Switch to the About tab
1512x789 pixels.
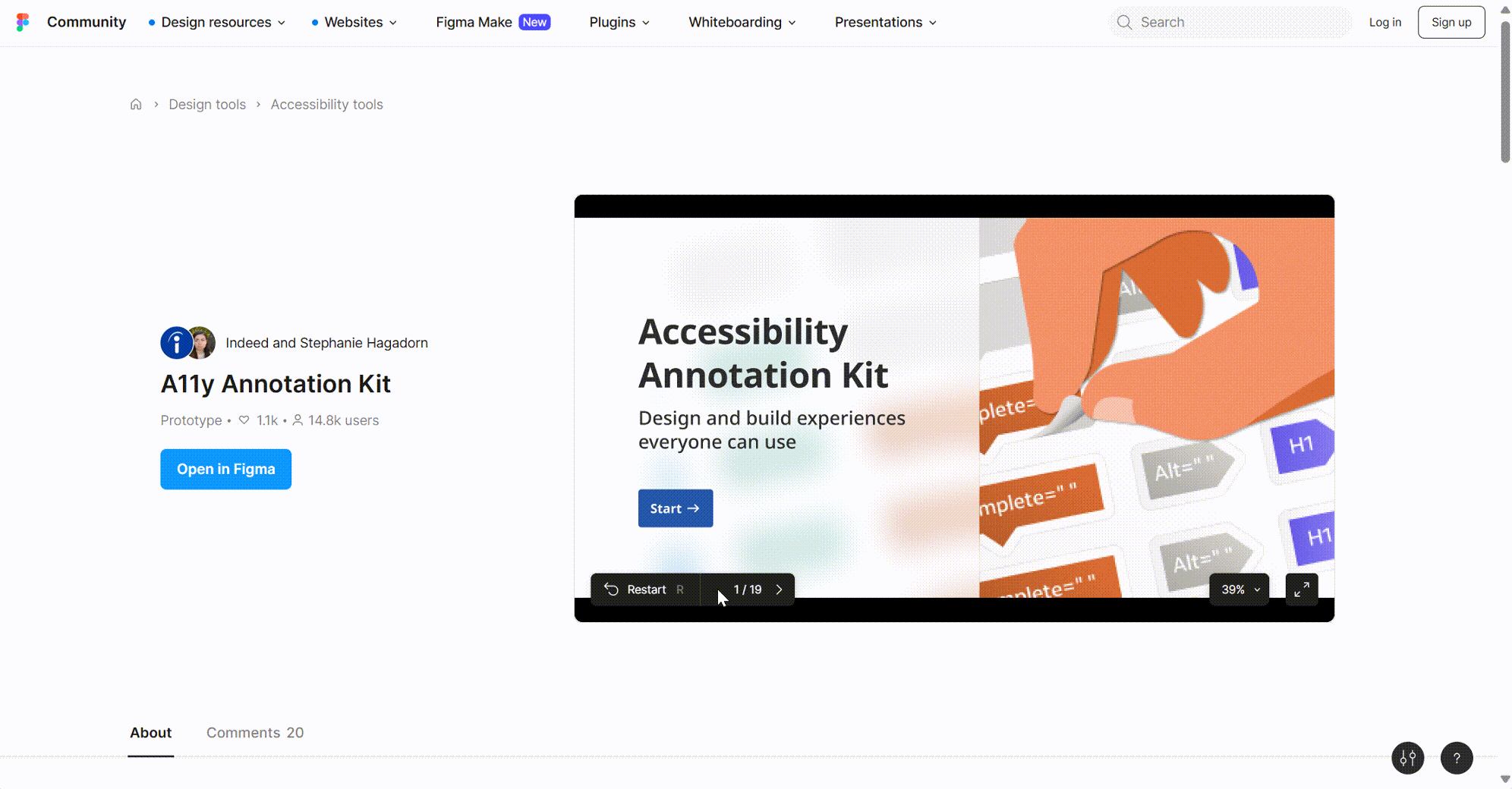tap(150, 732)
